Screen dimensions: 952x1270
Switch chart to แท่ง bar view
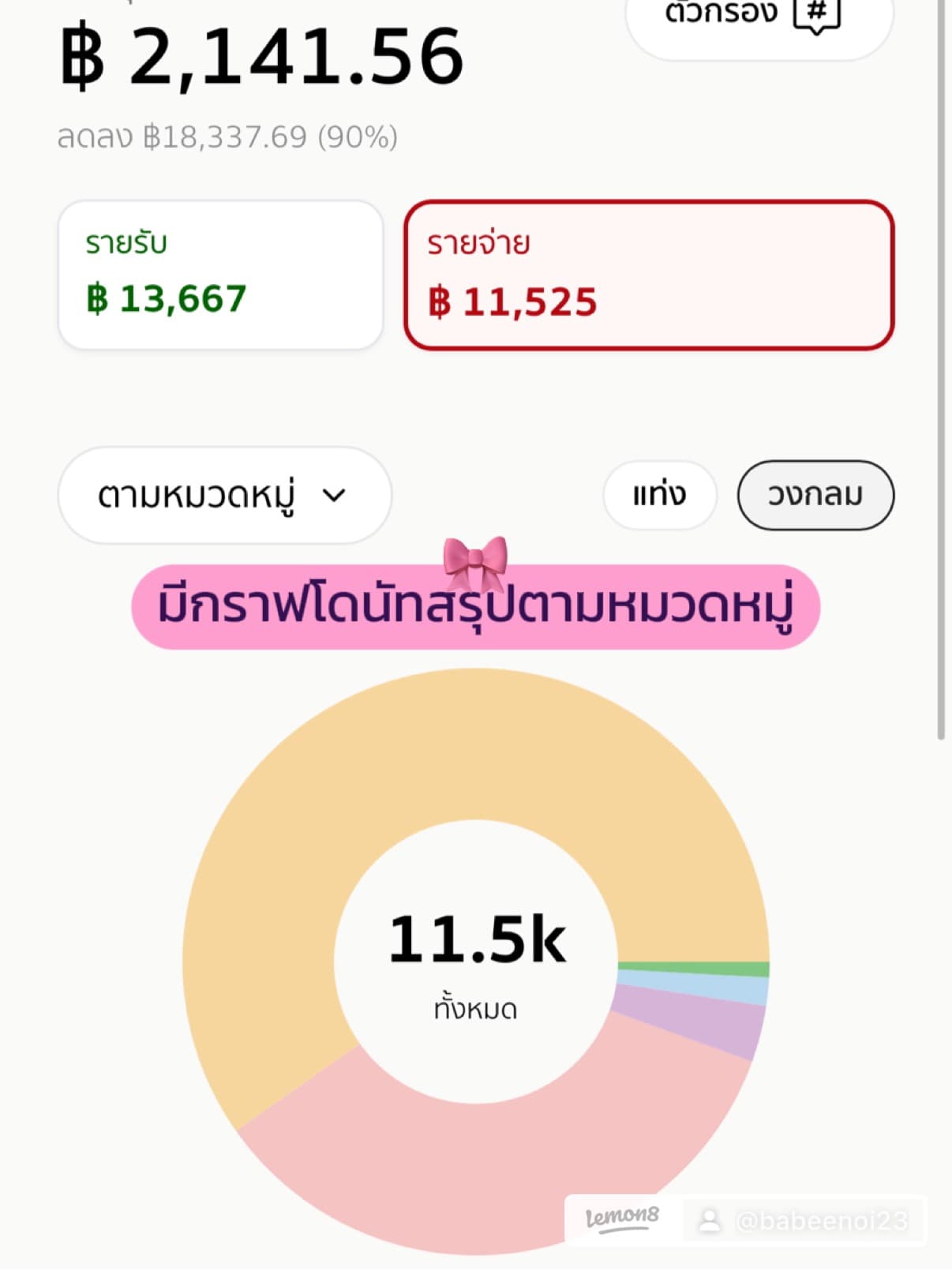point(660,495)
